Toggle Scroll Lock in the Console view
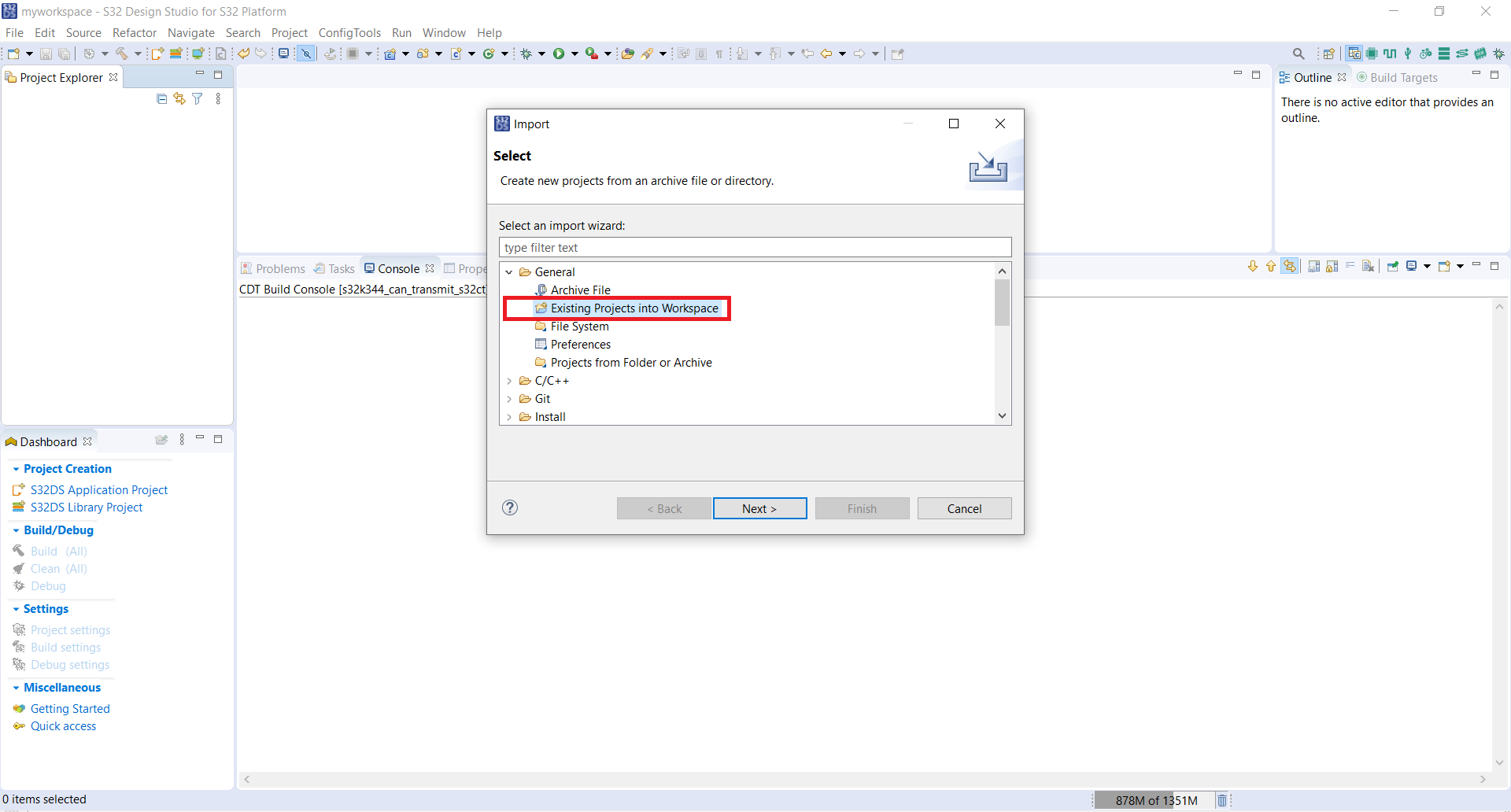This screenshot has height=812, width=1511. 1331,266
